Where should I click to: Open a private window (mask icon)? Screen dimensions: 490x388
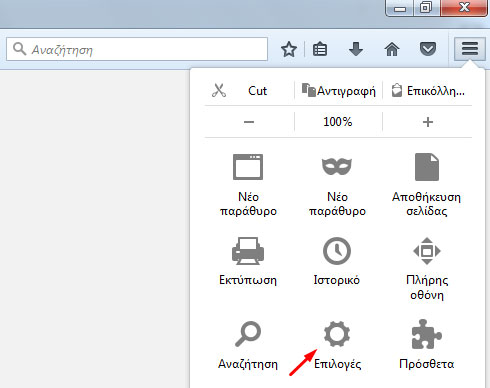(x=337, y=166)
